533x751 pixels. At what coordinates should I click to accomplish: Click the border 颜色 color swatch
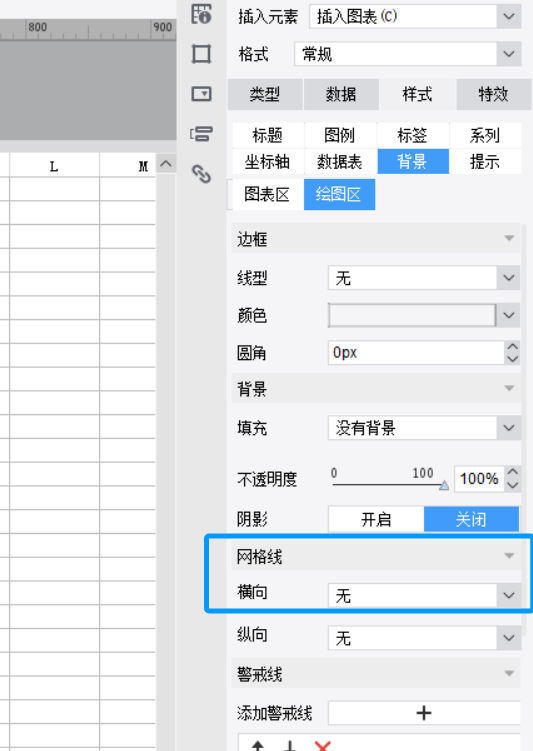(412, 315)
